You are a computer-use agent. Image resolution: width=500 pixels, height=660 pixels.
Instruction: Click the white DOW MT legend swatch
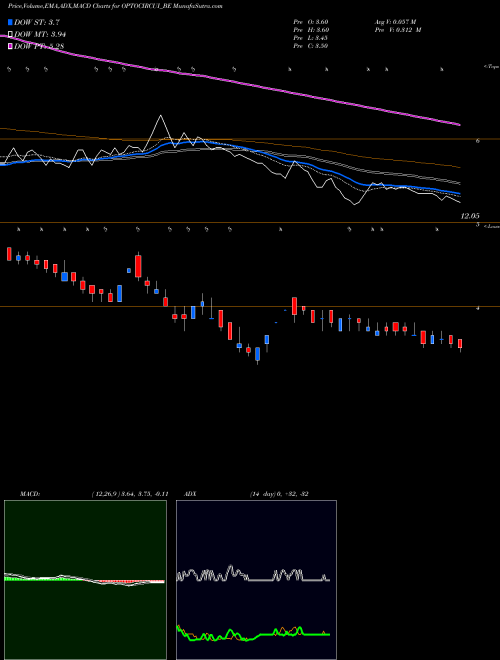tap(10, 35)
